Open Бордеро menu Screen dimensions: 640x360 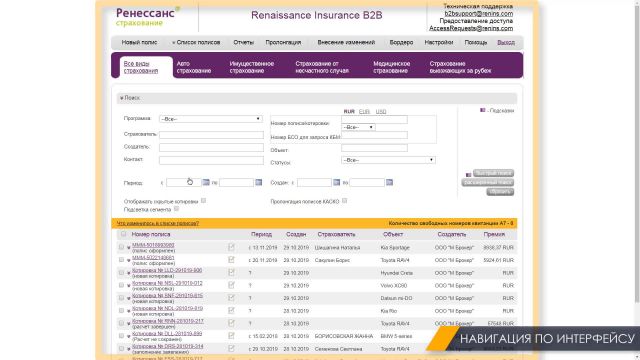pos(401,42)
